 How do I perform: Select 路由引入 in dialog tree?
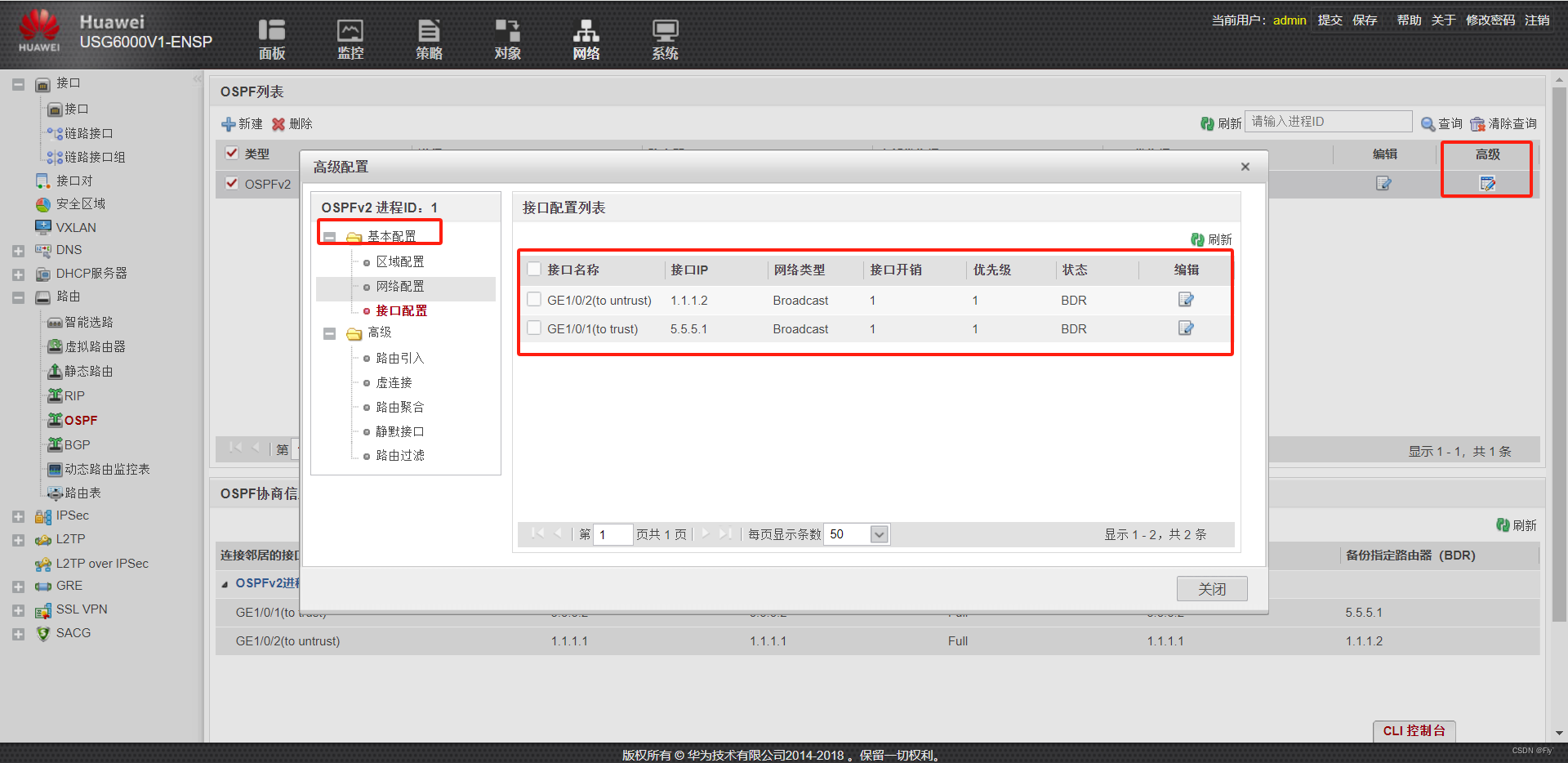400,358
